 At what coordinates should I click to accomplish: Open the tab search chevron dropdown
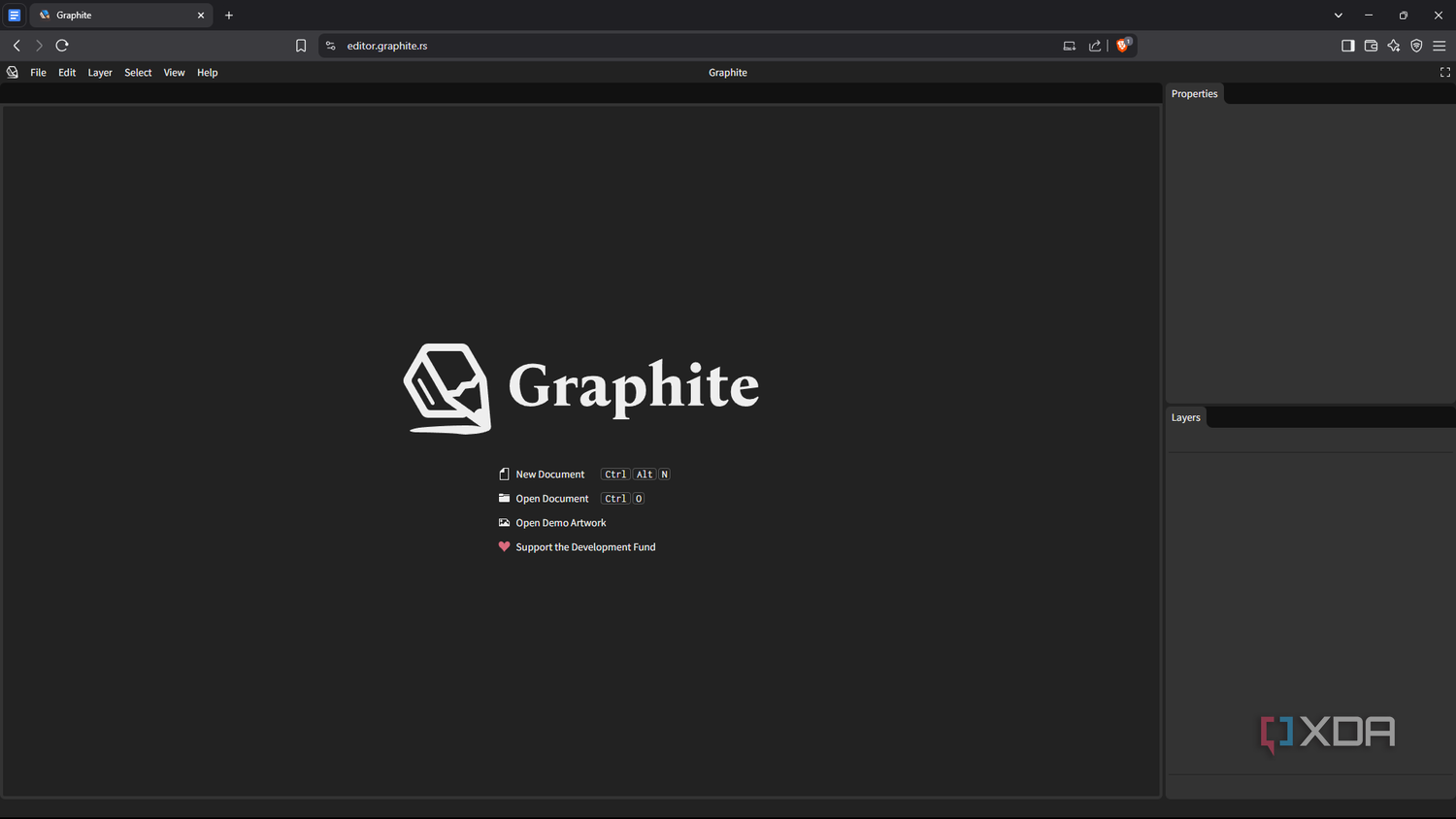click(x=1339, y=16)
